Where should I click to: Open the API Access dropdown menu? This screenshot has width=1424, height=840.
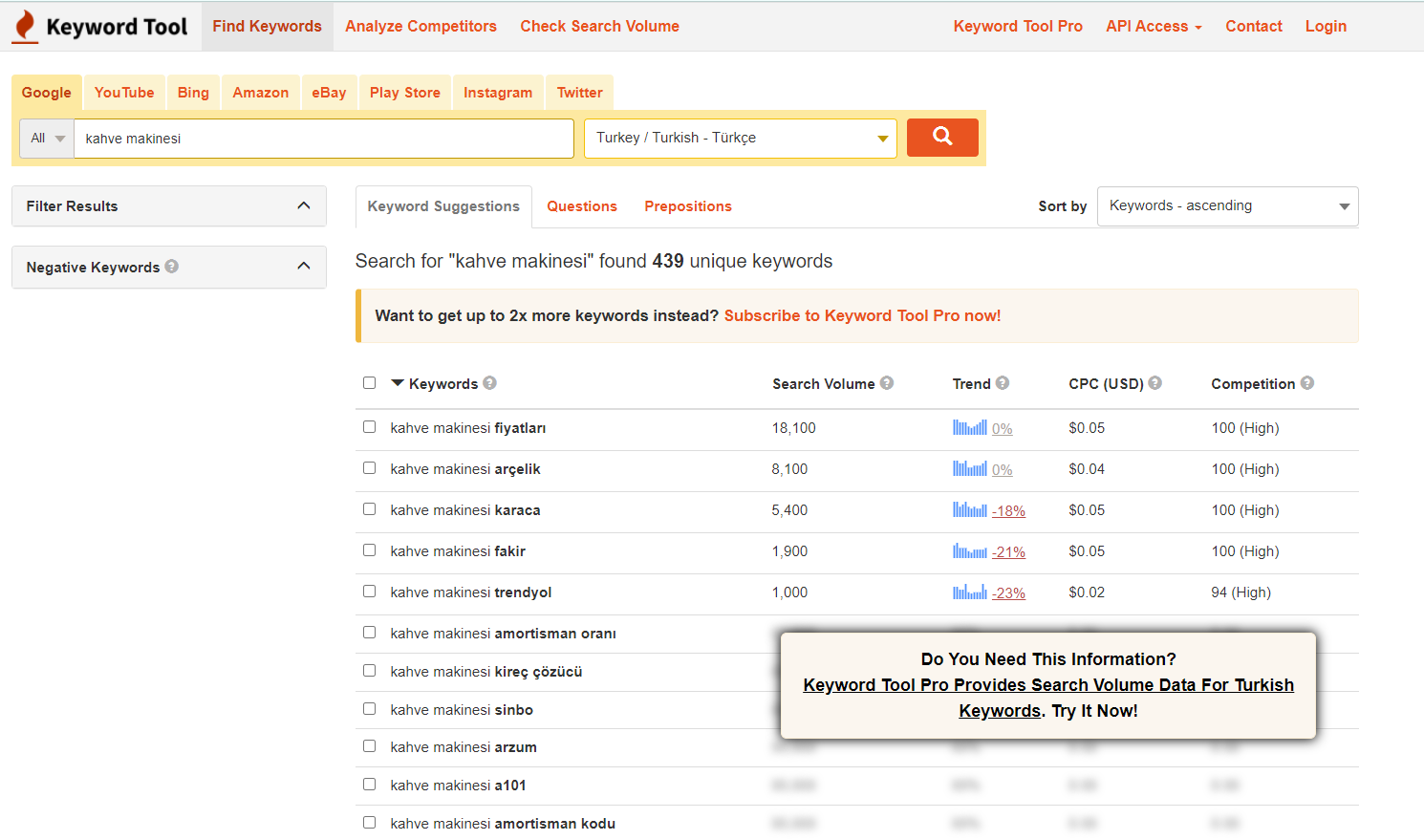(1154, 26)
